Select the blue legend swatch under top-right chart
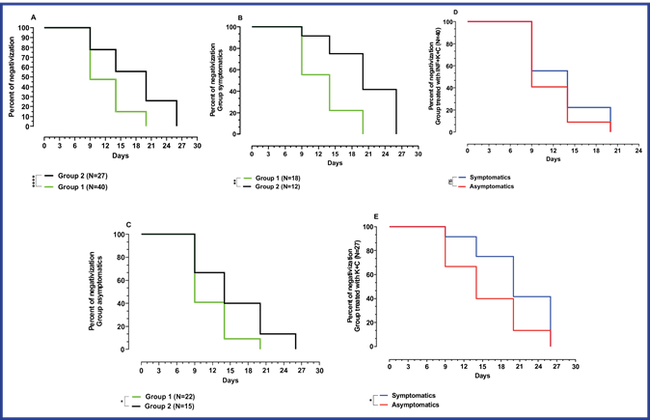 (462, 176)
